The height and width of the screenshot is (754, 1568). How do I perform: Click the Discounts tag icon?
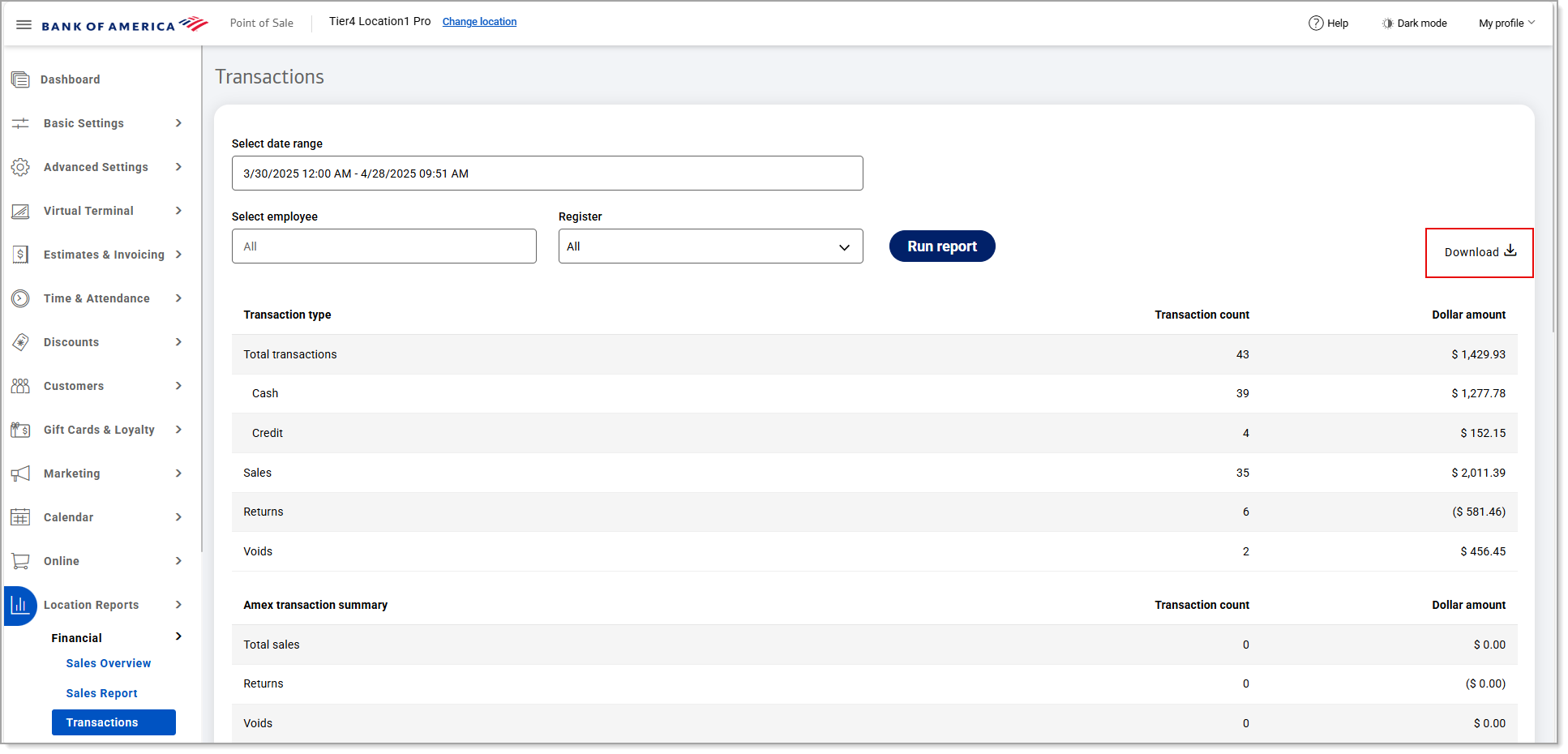pyautogui.click(x=20, y=342)
